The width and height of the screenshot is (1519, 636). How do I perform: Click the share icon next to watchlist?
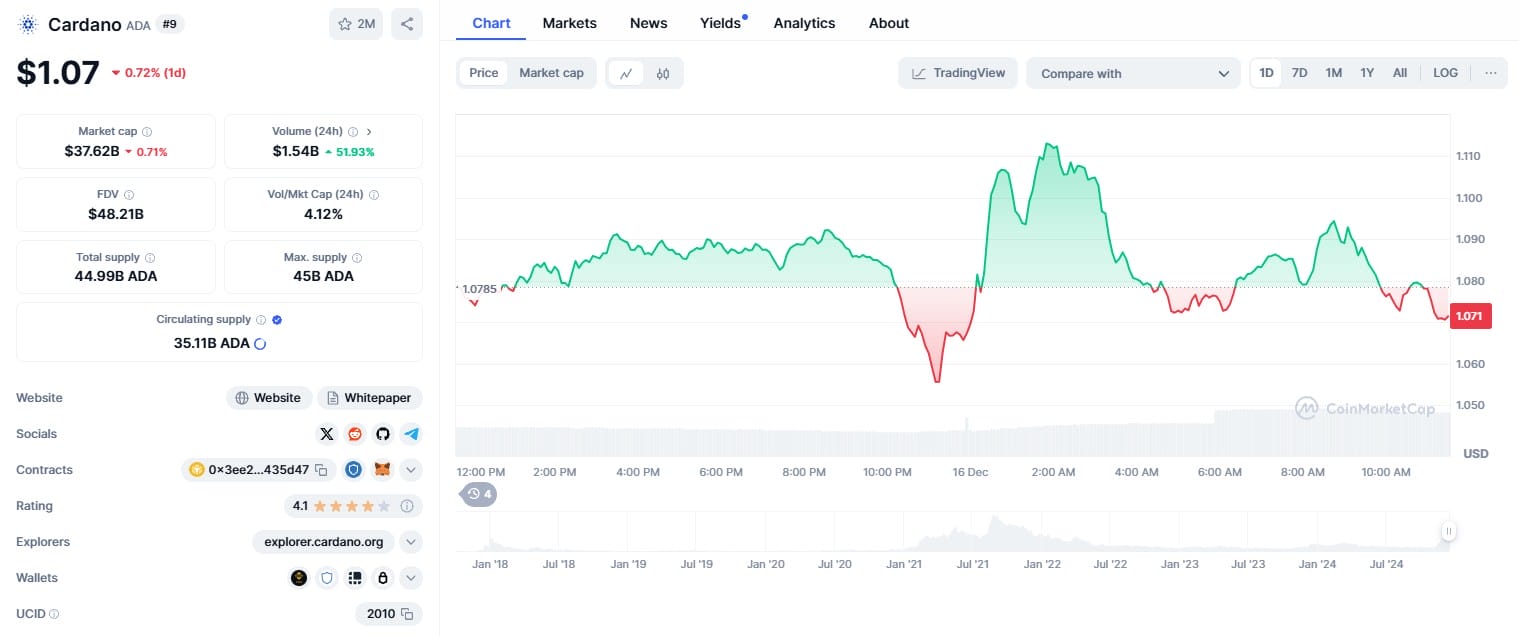[x=406, y=24]
